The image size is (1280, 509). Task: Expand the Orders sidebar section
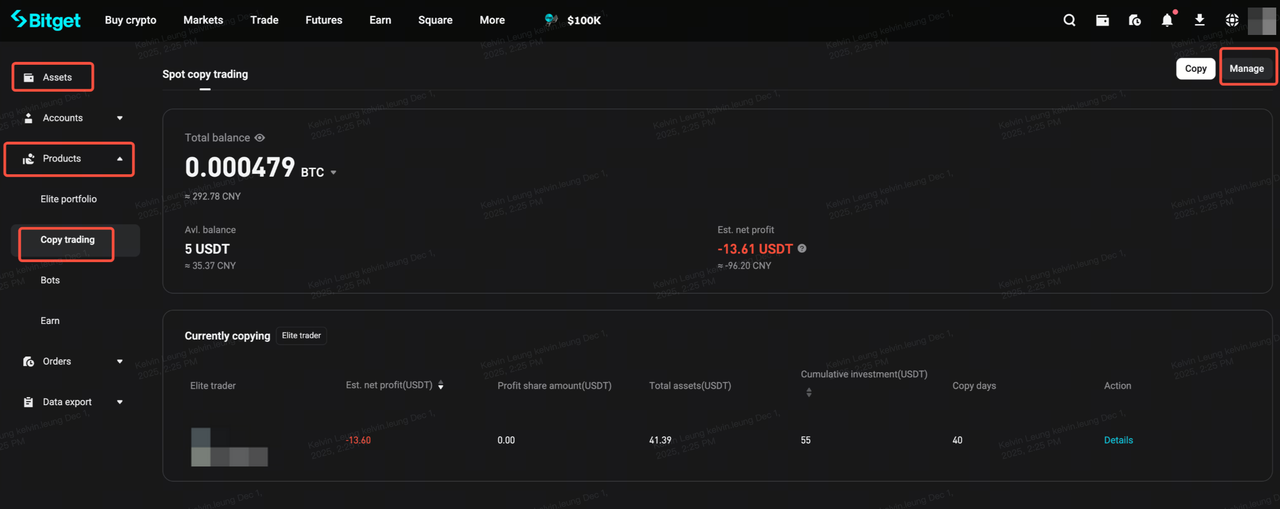pyautogui.click(x=120, y=362)
